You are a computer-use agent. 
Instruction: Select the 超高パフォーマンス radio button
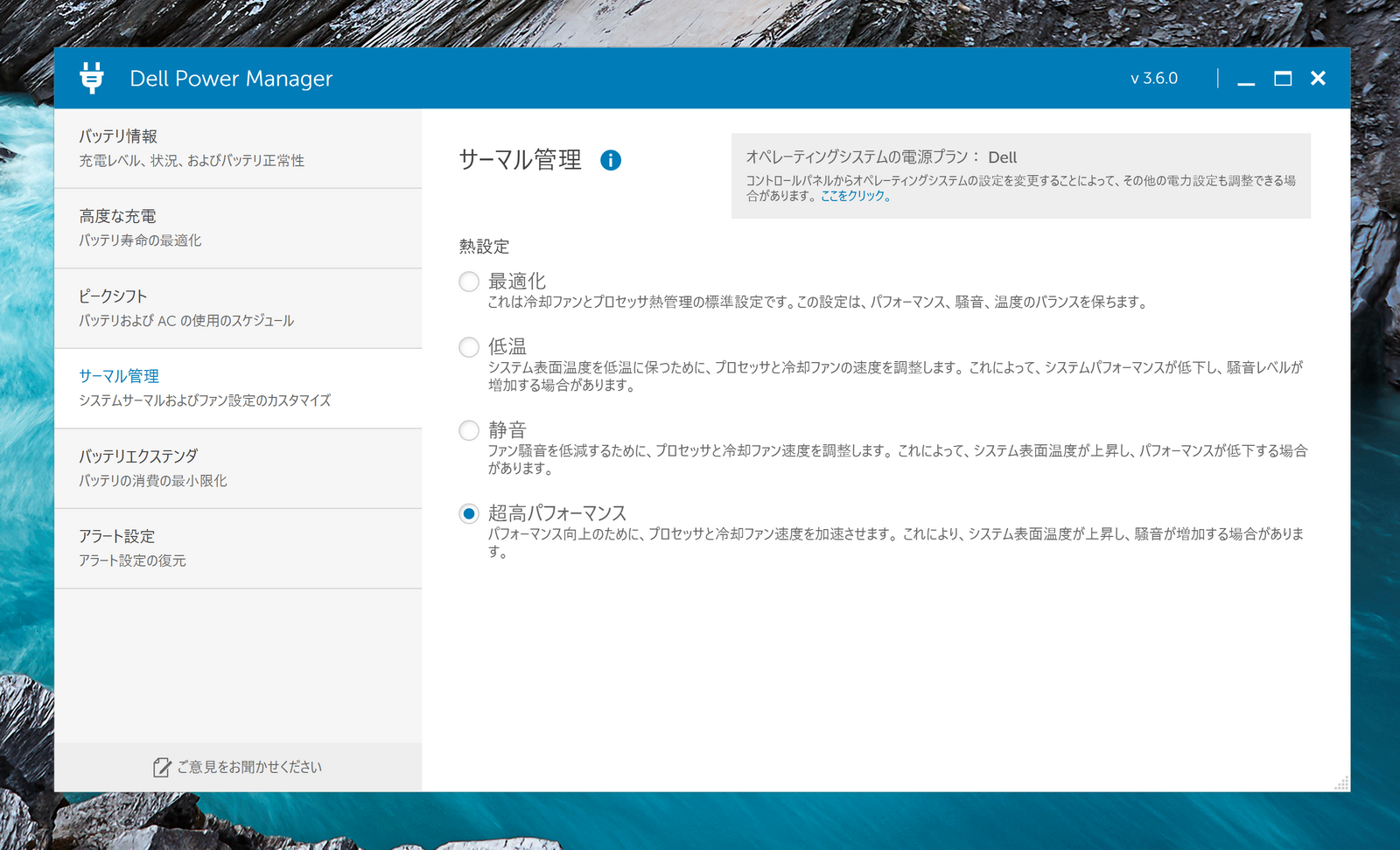(x=469, y=513)
